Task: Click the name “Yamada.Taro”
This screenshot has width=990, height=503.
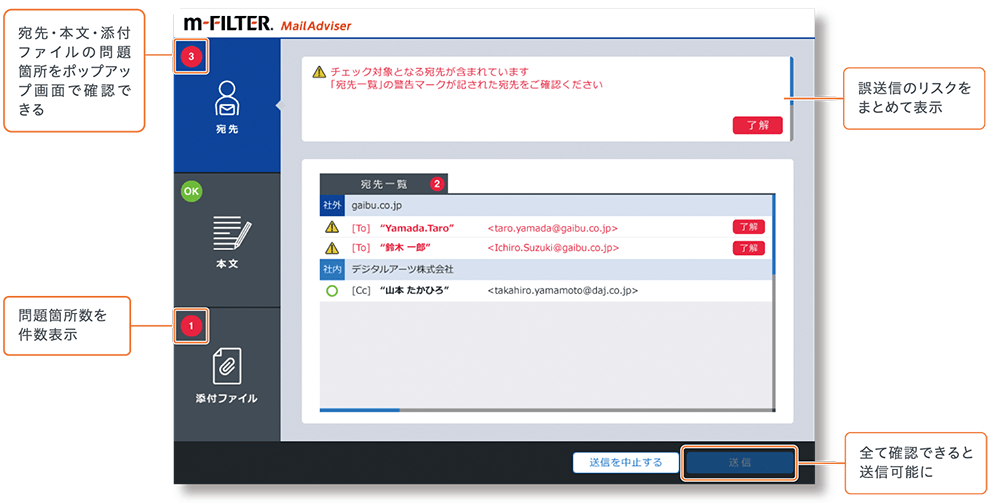Action: coord(417,228)
